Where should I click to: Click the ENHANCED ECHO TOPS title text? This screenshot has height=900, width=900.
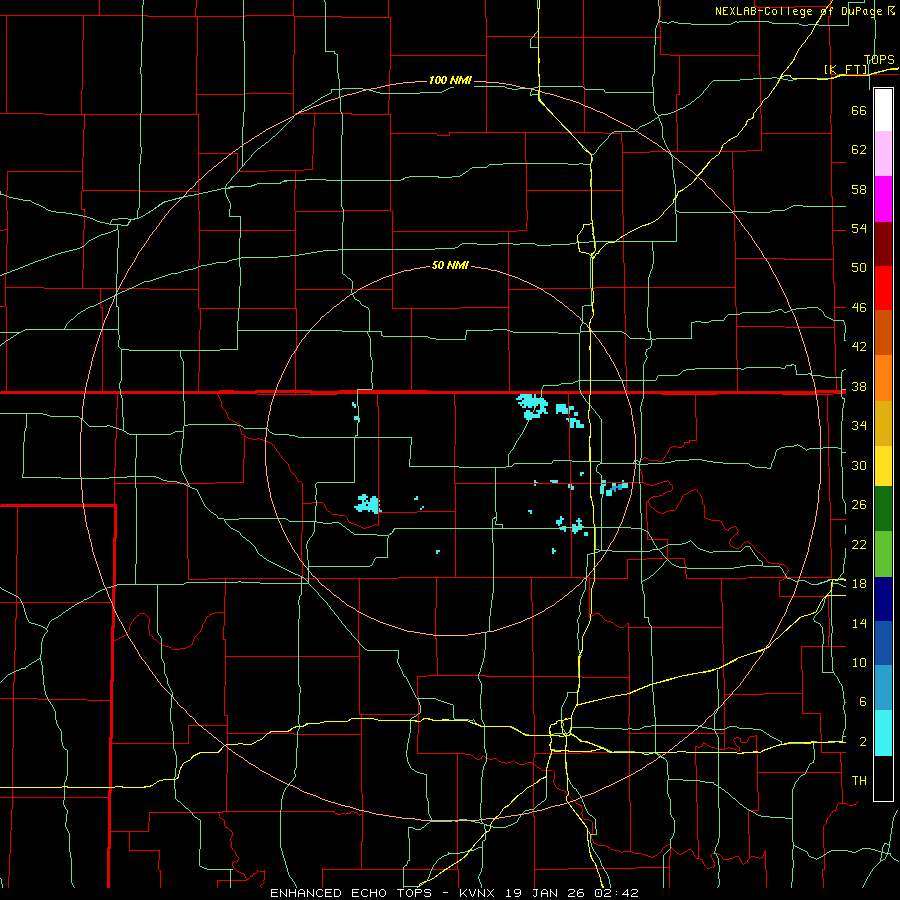[x=351, y=893]
